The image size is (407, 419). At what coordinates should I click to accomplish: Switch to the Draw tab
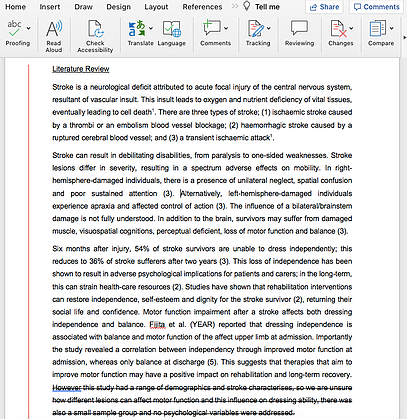click(83, 7)
